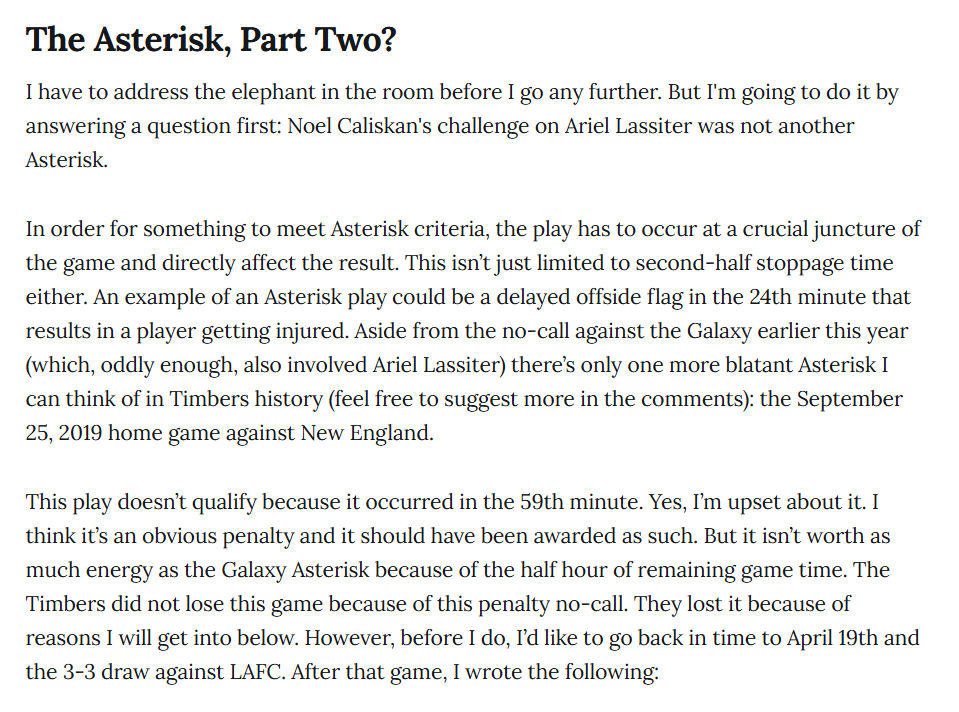Click the parenthetical '(which, oddly enough'

(130, 365)
